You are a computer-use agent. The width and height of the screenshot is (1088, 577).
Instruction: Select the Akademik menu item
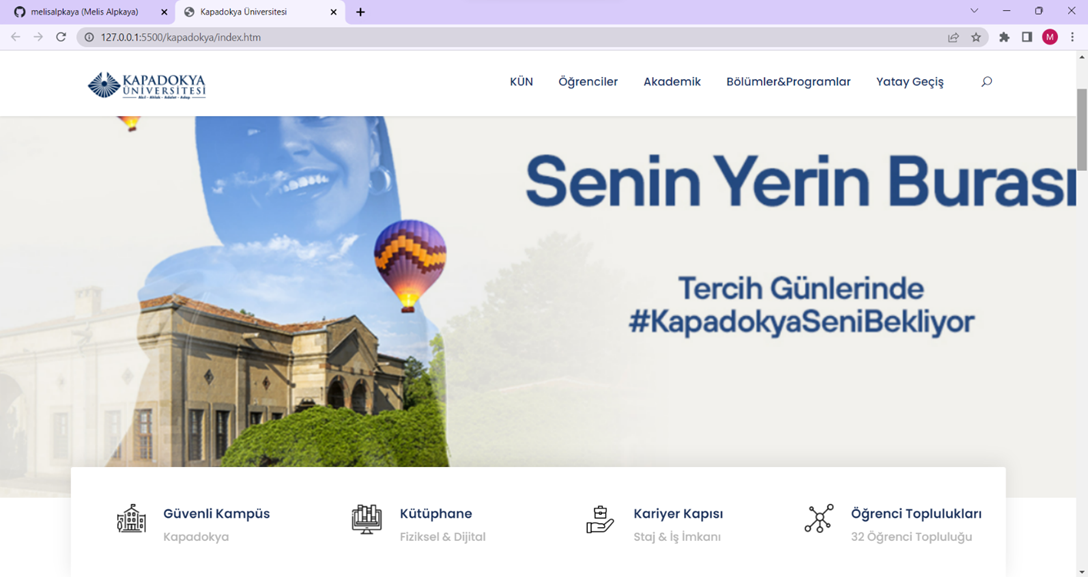click(x=671, y=81)
